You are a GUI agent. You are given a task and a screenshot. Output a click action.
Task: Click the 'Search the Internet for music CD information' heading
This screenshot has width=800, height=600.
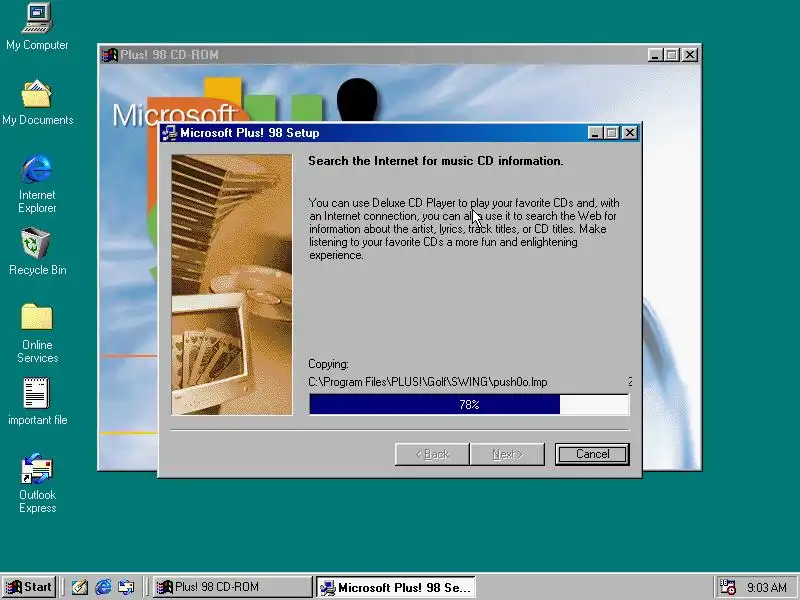pyautogui.click(x=436, y=161)
